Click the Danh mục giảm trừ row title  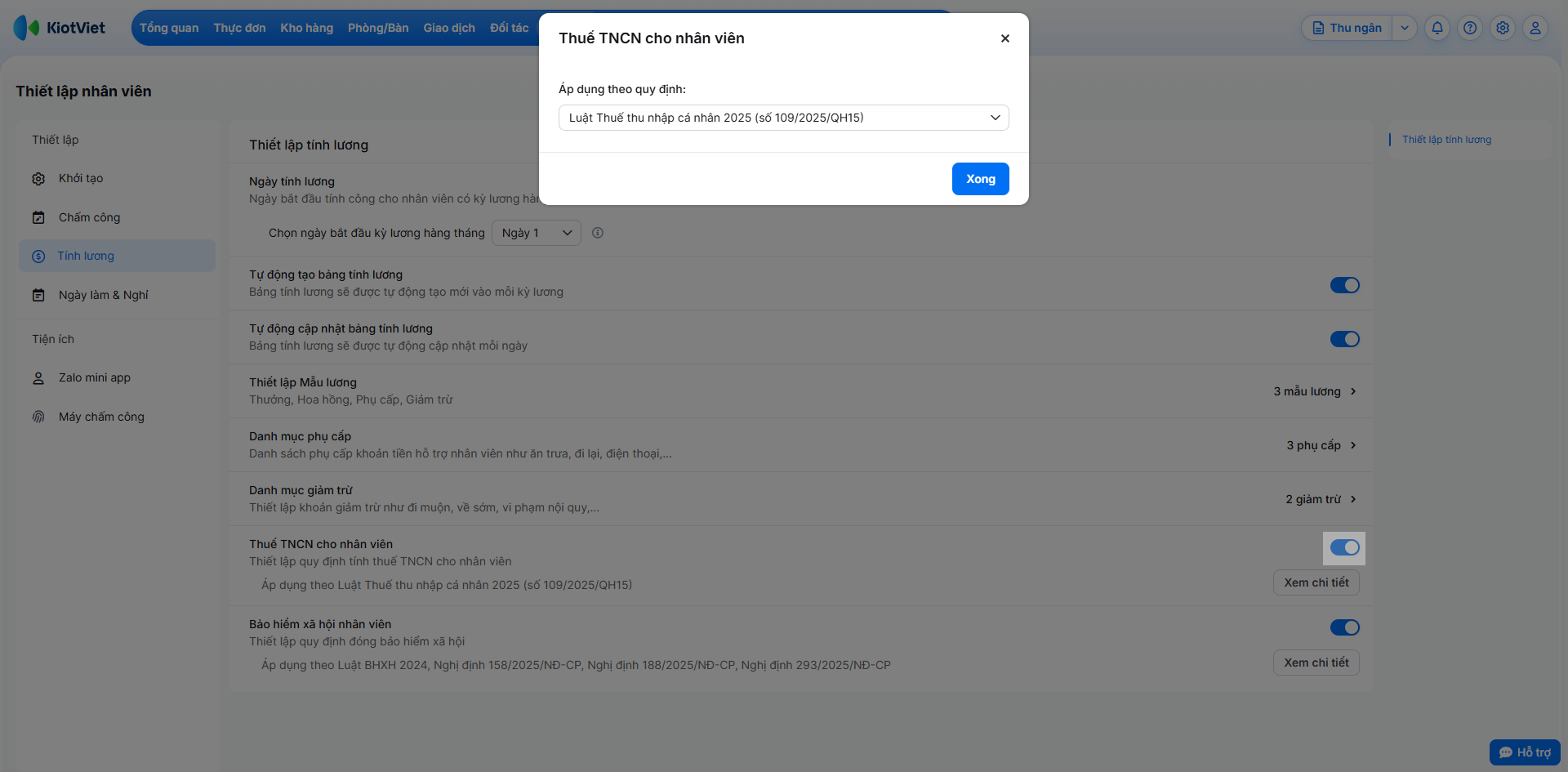pos(301,490)
